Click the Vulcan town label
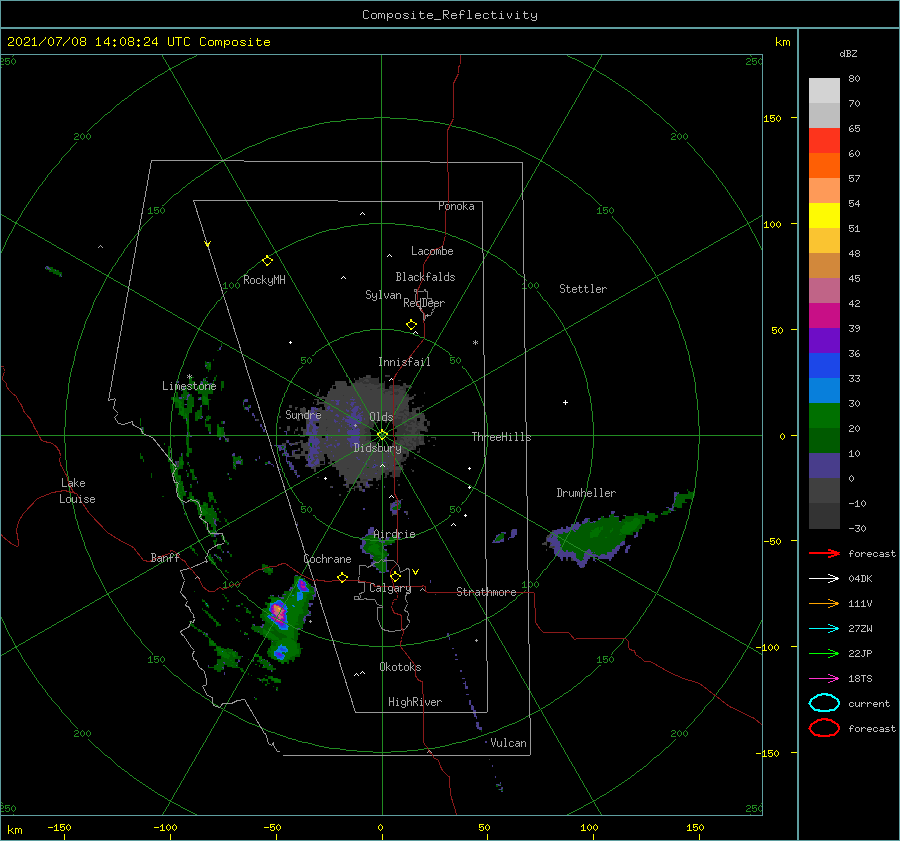Screen dimensions: 900x841 (509, 743)
